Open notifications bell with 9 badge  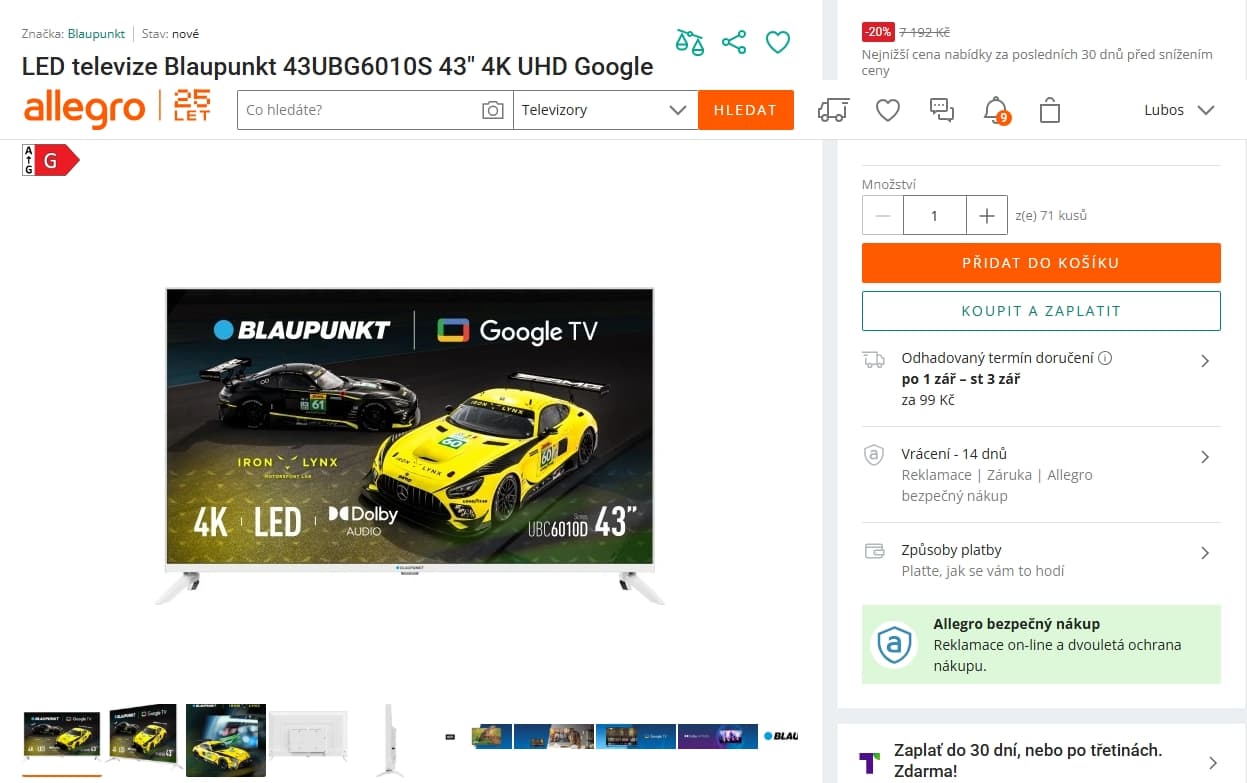996,110
